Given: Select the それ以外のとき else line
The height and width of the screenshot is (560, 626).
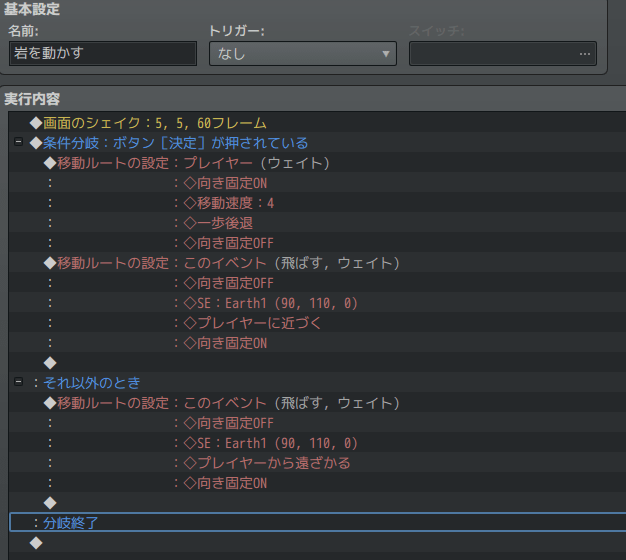Looking at the screenshot, I should point(91,383).
